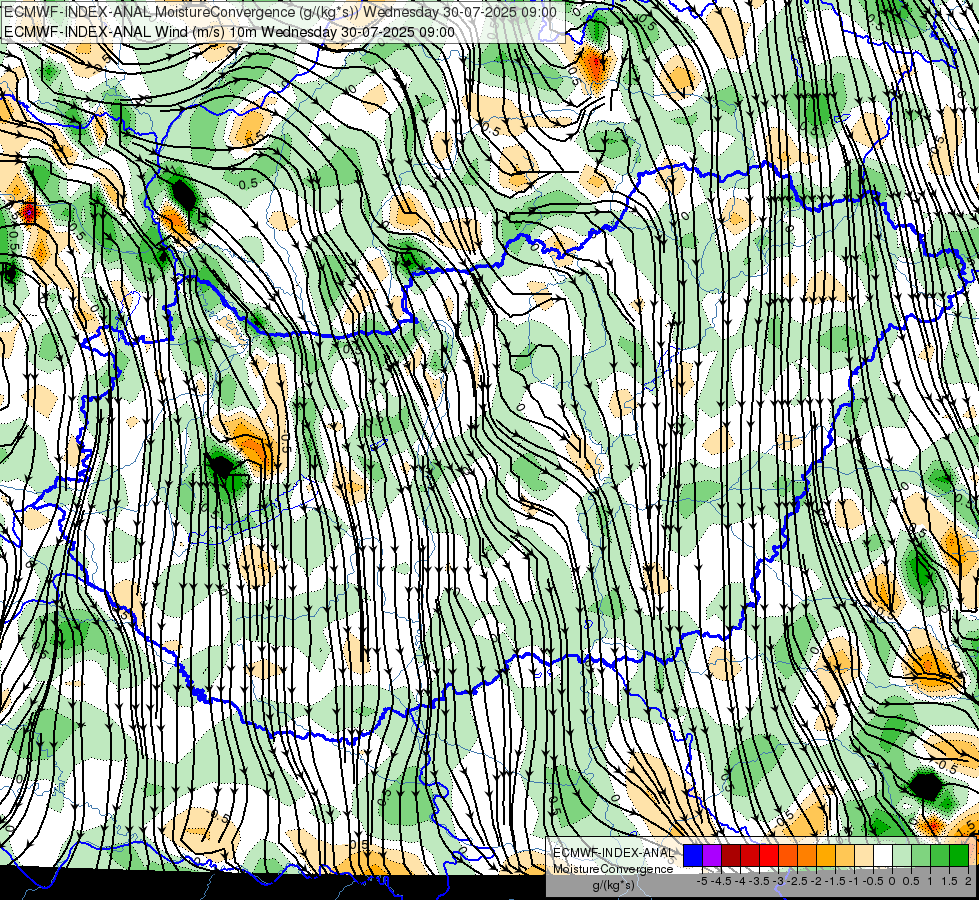Click the -5 legend tick value
Viewport: 979px width, 900px height.
702,881
